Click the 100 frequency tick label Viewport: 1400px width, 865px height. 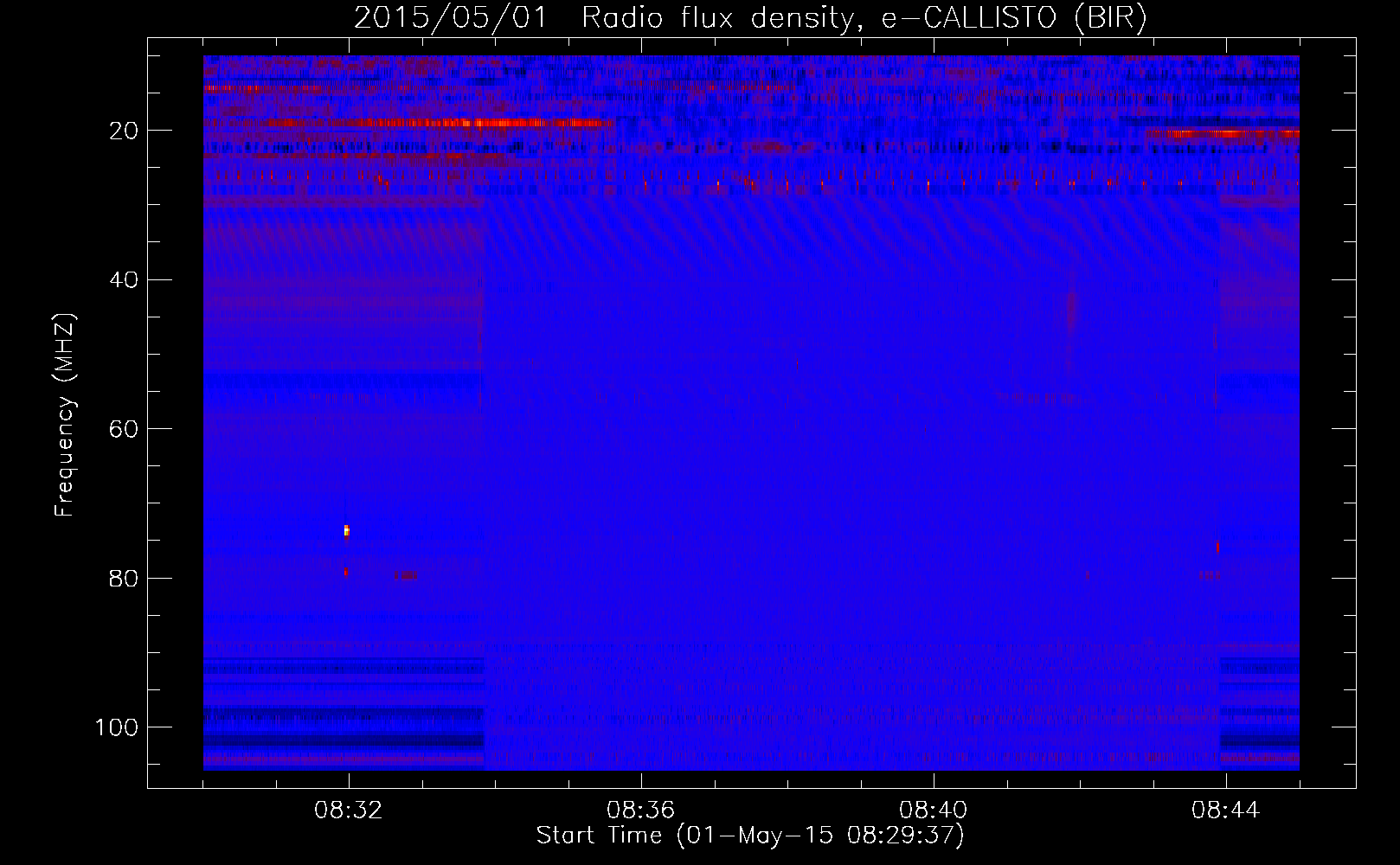click(117, 727)
